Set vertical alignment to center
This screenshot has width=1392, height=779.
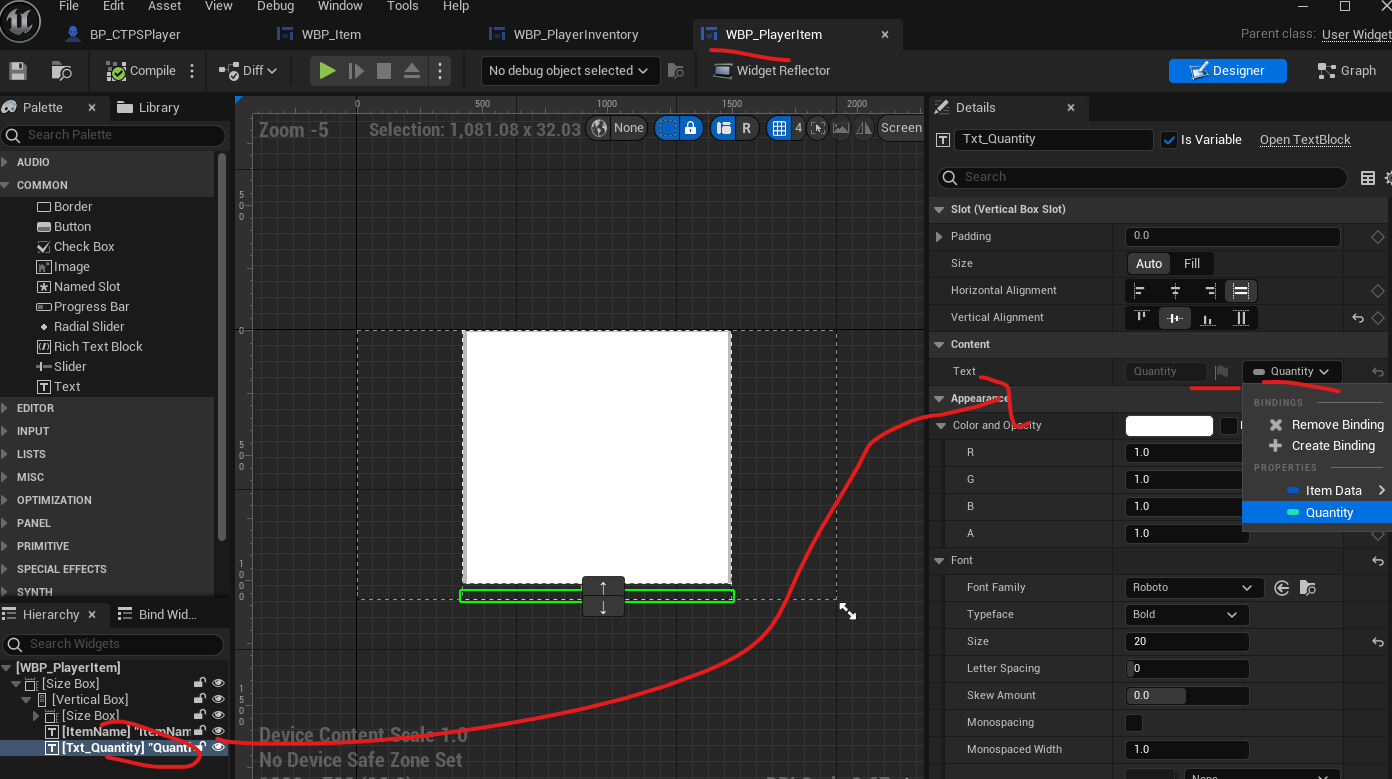click(1175, 317)
